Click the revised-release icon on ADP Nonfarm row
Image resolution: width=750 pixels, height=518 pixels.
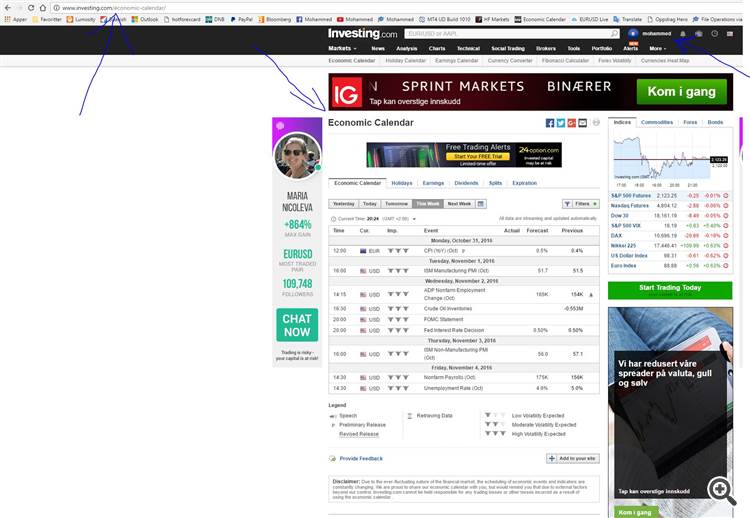point(591,295)
